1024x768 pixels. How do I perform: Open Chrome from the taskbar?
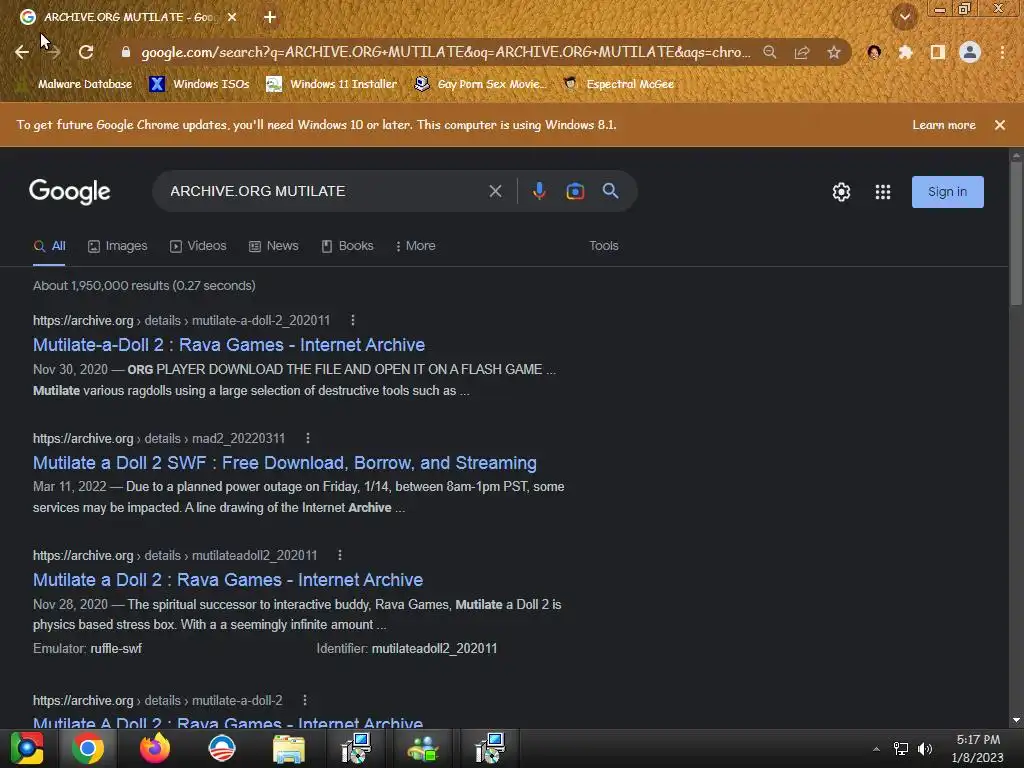point(88,748)
